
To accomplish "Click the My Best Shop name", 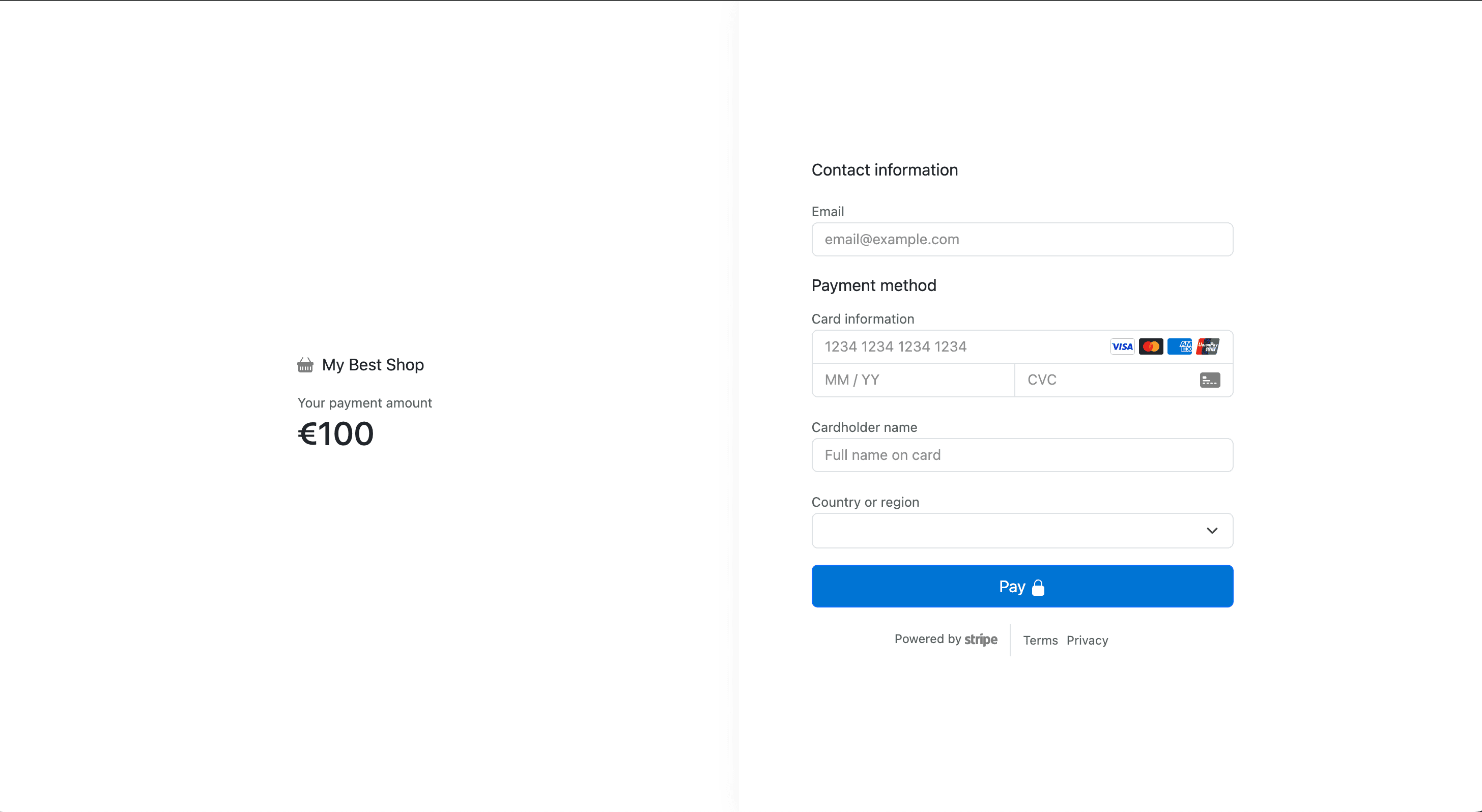I will tap(373, 365).
